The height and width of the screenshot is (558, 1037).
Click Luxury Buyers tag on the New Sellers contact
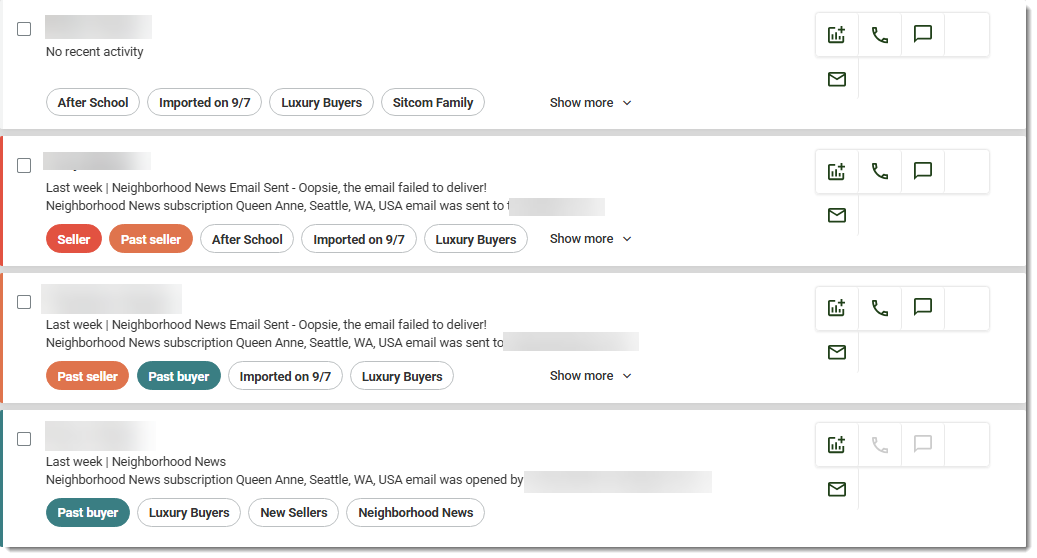click(188, 512)
